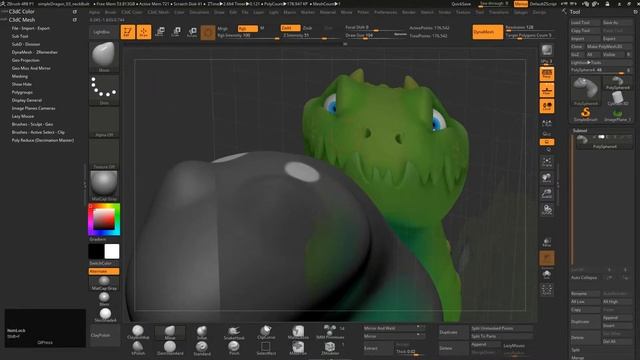Select the SimpleBrush tool icon
The image size is (640, 360).
pyautogui.click(x=586, y=114)
